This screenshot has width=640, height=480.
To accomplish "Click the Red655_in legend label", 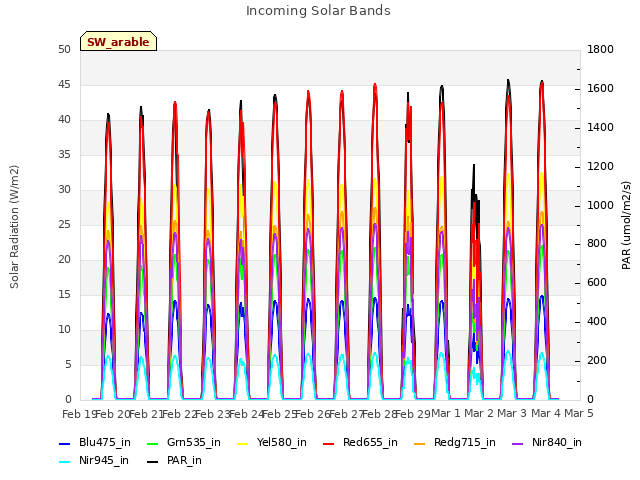I will [x=370, y=442].
